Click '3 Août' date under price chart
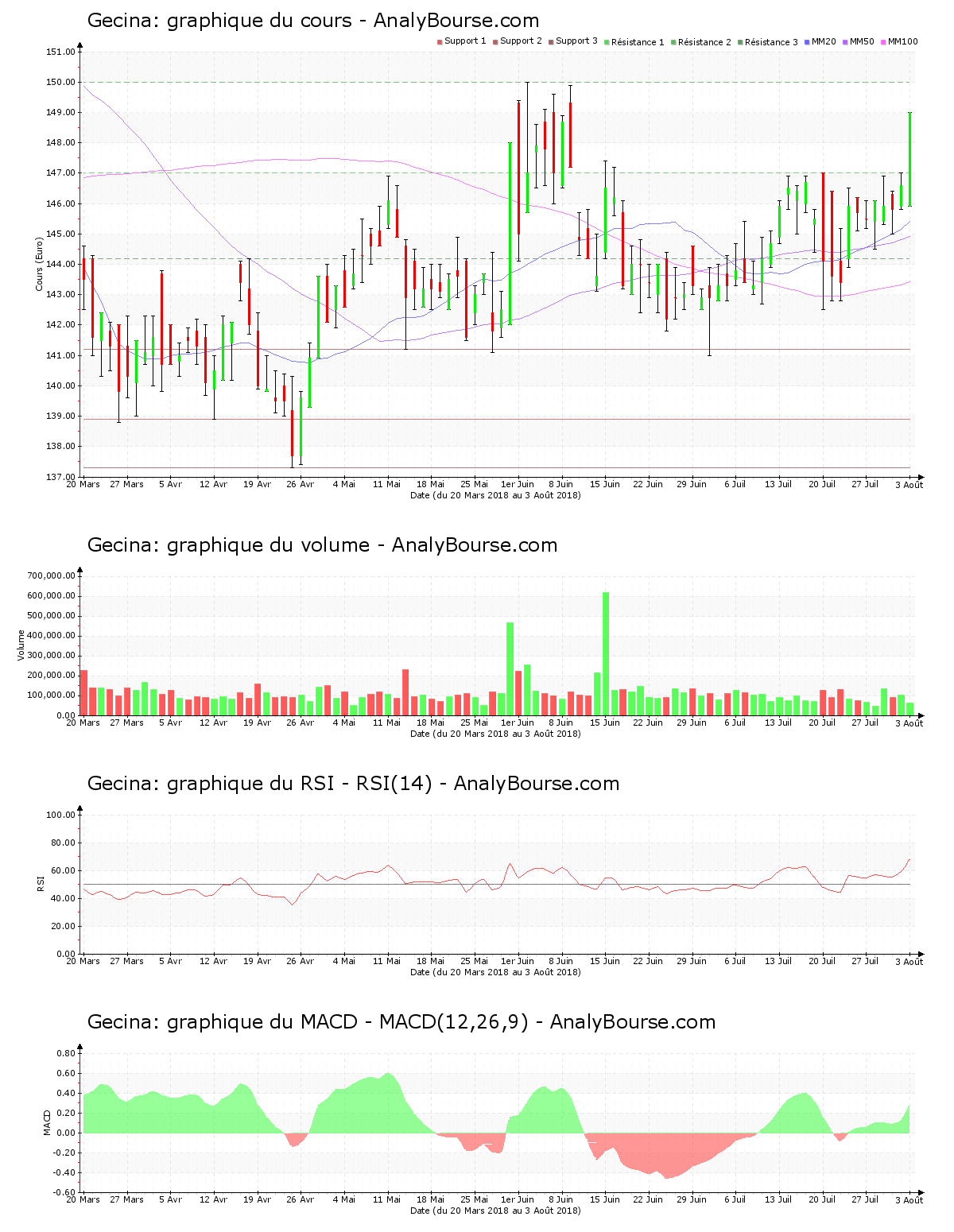Image resolution: width=954 pixels, height=1232 pixels. pyautogui.click(x=909, y=485)
